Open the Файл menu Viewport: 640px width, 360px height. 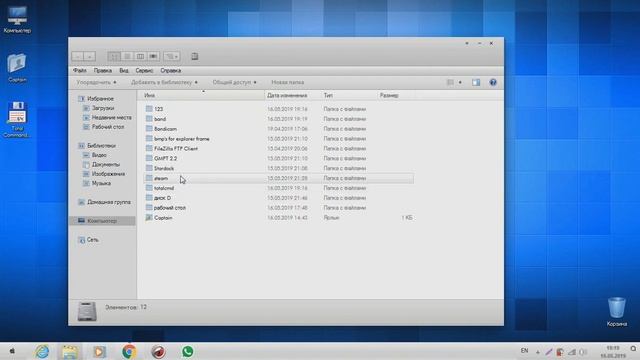pyautogui.click(x=80, y=71)
